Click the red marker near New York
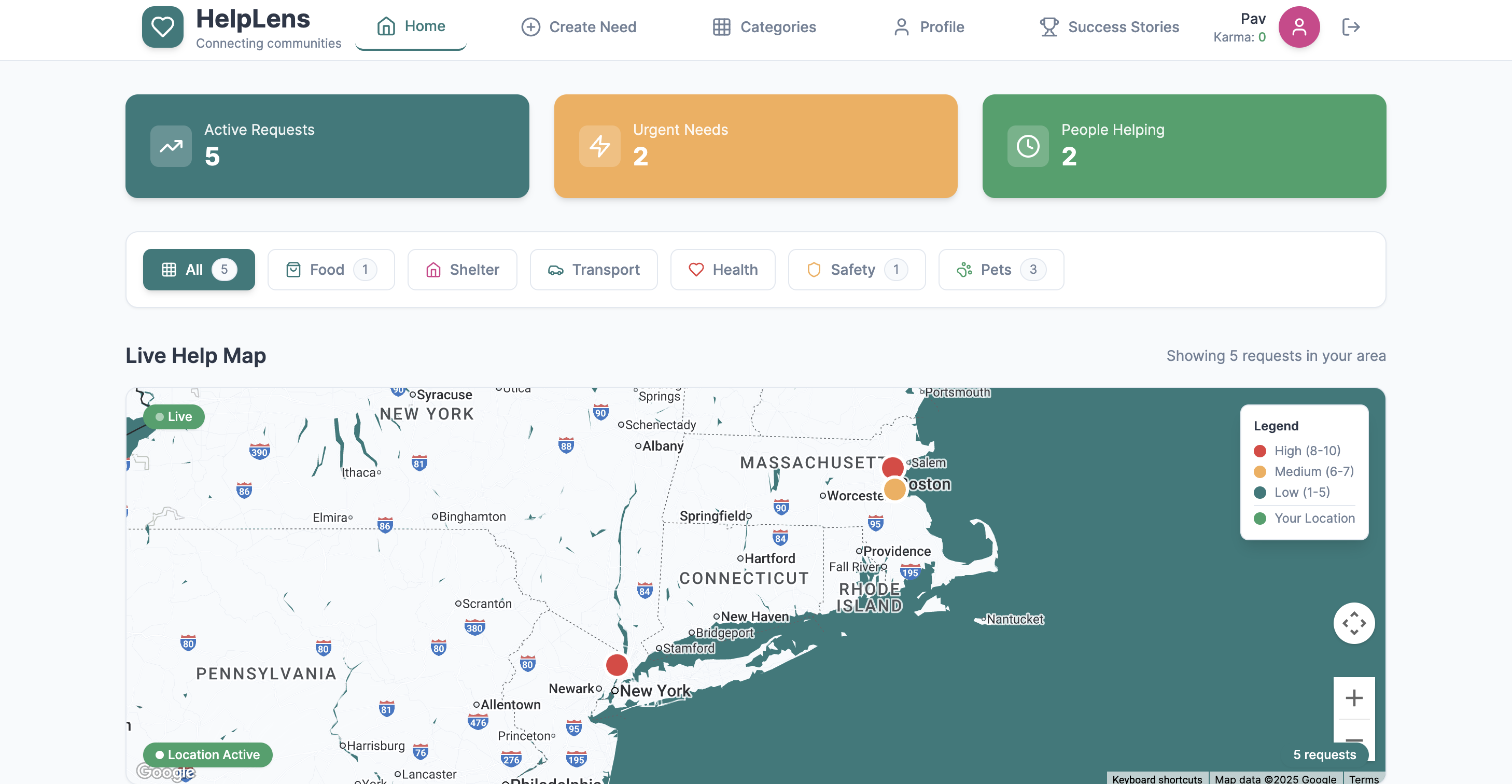This screenshot has height=784, width=1512. point(617,665)
